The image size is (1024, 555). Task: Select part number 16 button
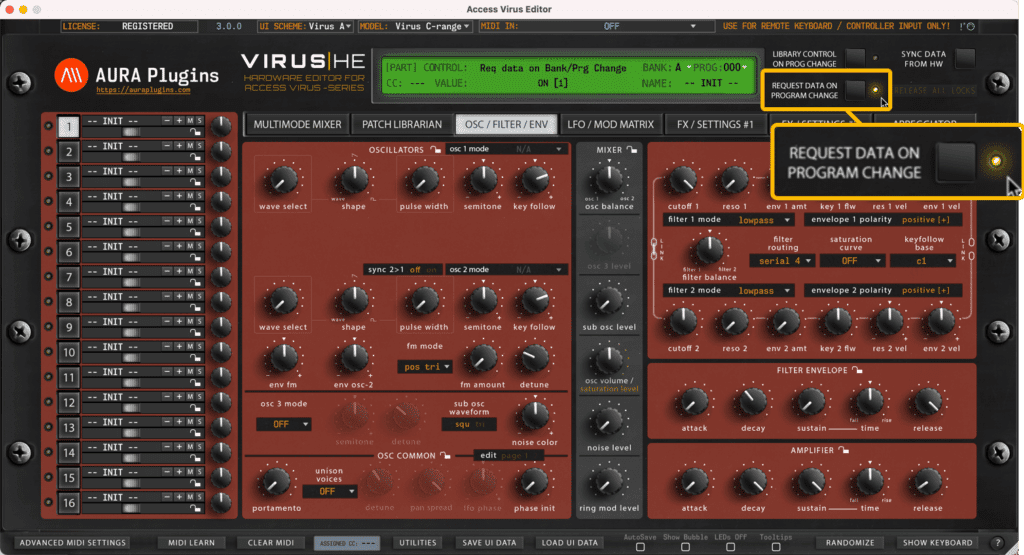tap(69, 503)
